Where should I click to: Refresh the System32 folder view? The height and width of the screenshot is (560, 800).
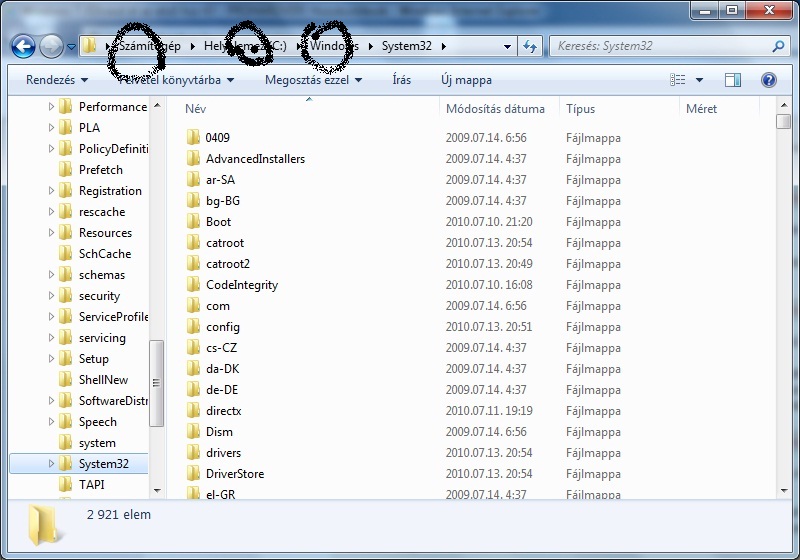point(530,46)
